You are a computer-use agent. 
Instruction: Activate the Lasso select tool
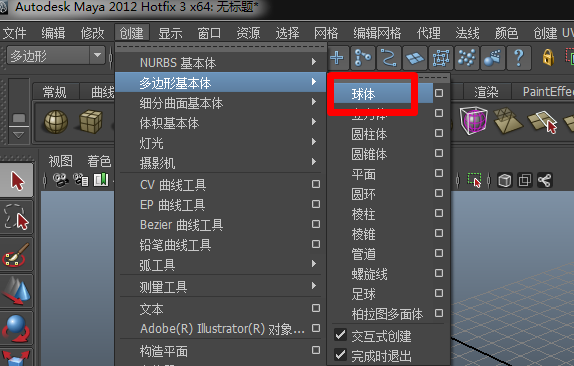tap(17, 217)
